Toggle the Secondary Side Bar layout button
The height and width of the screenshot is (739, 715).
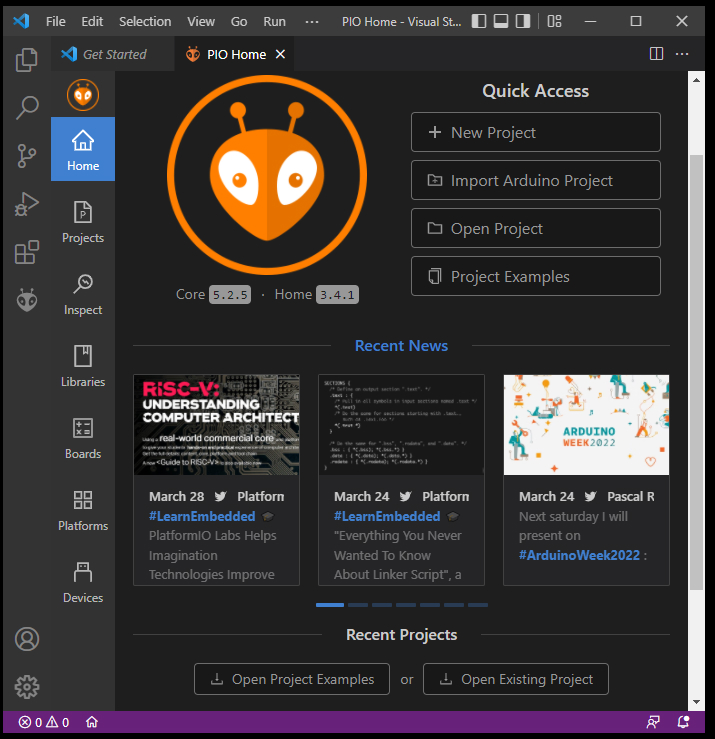pyautogui.click(x=523, y=21)
